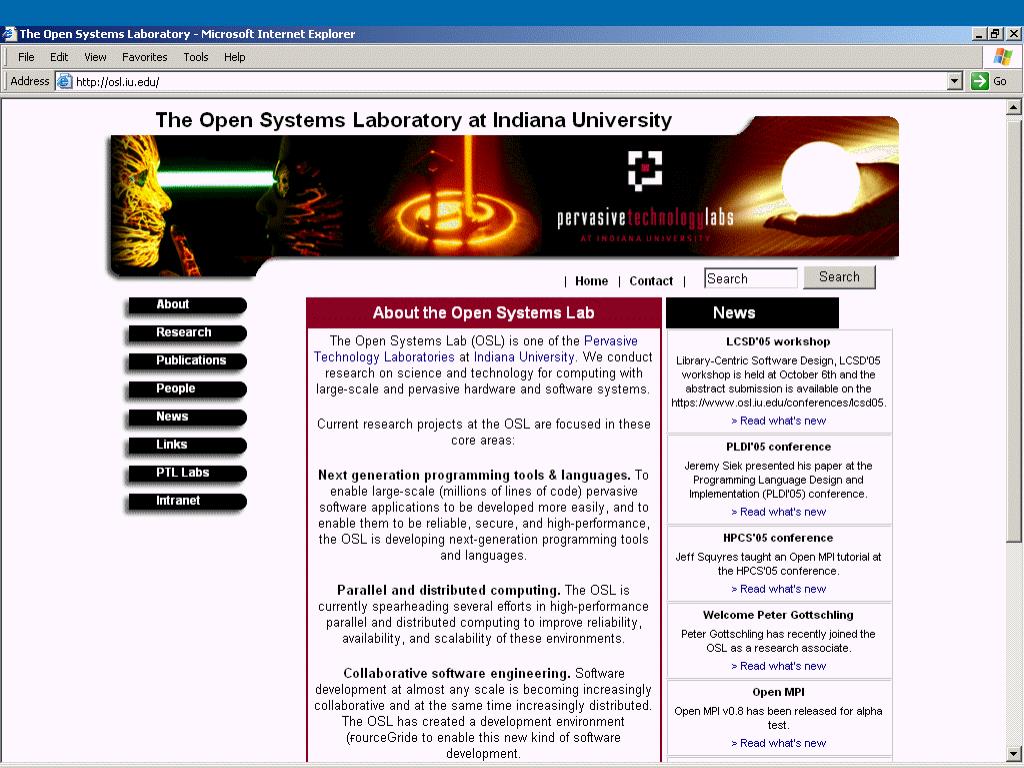Open the Home link
Screen dimensions: 1024x768
[592, 281]
